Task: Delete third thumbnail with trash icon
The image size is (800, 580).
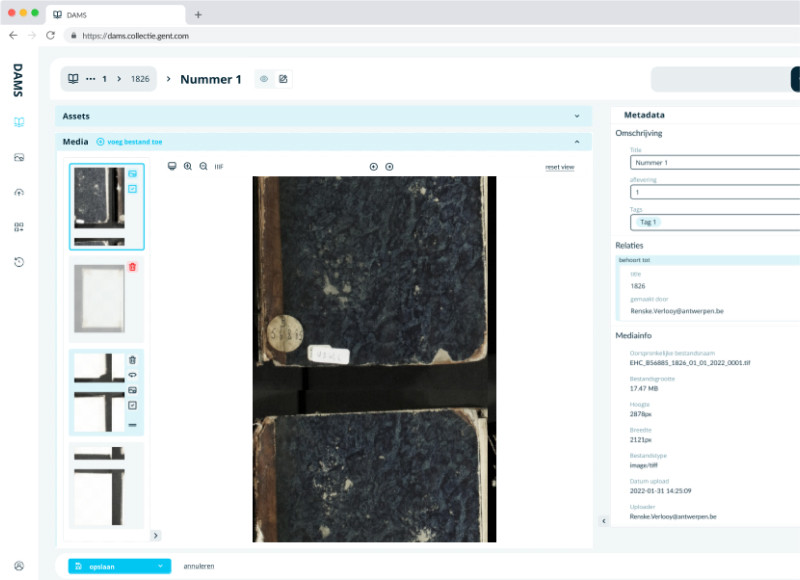Action: pos(133,360)
